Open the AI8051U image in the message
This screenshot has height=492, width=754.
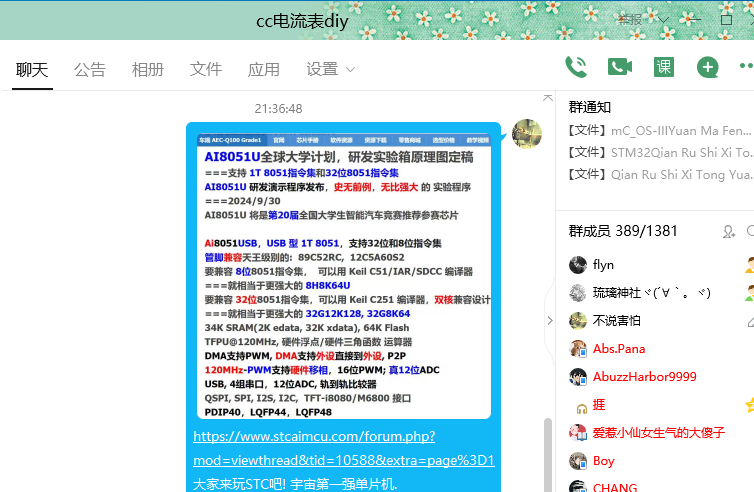(344, 276)
